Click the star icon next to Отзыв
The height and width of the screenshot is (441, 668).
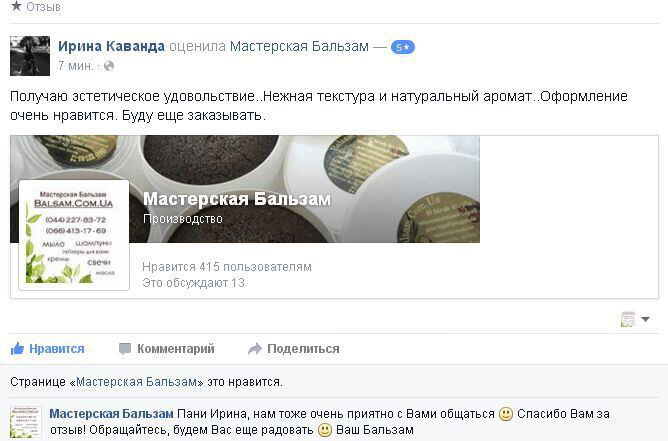(x=16, y=6)
